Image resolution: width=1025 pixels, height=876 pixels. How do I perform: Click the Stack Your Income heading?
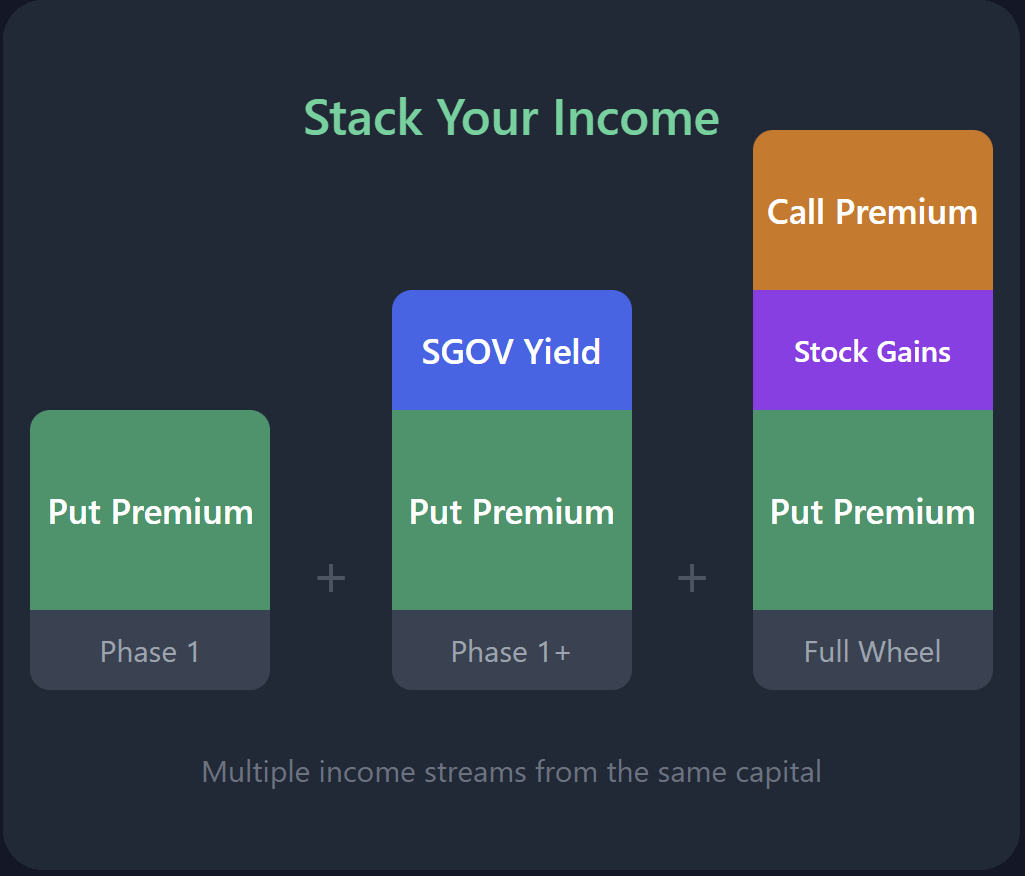click(x=511, y=118)
